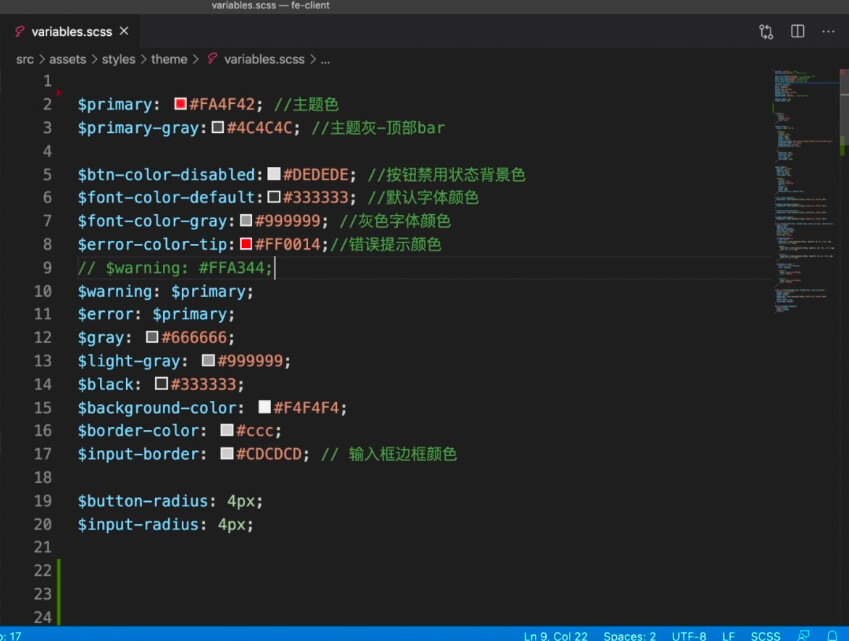Click the minimap code overview
Viewport: 849px width, 641px height.
click(805, 191)
